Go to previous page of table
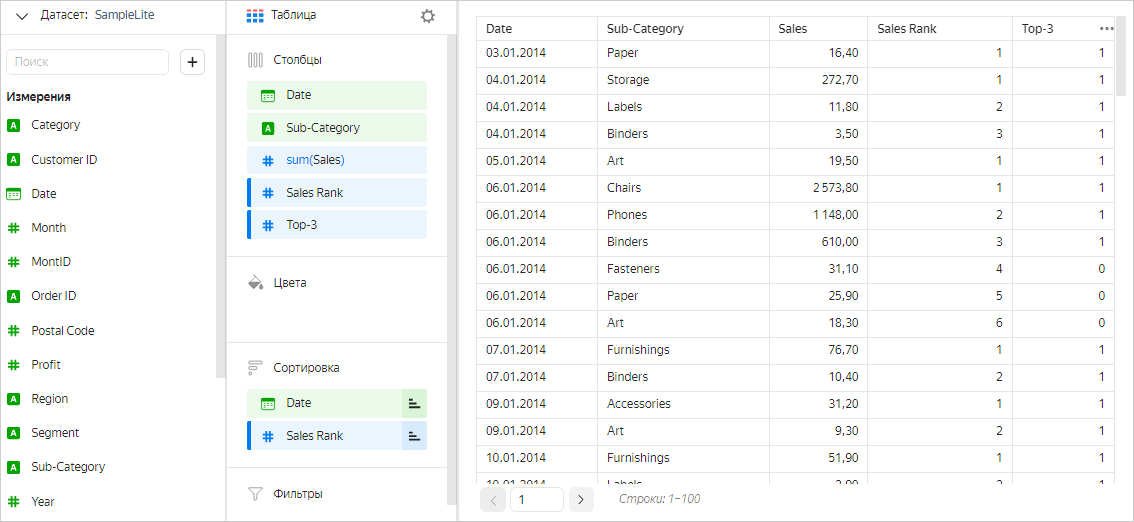Image resolution: width=1134 pixels, height=522 pixels. (493, 499)
